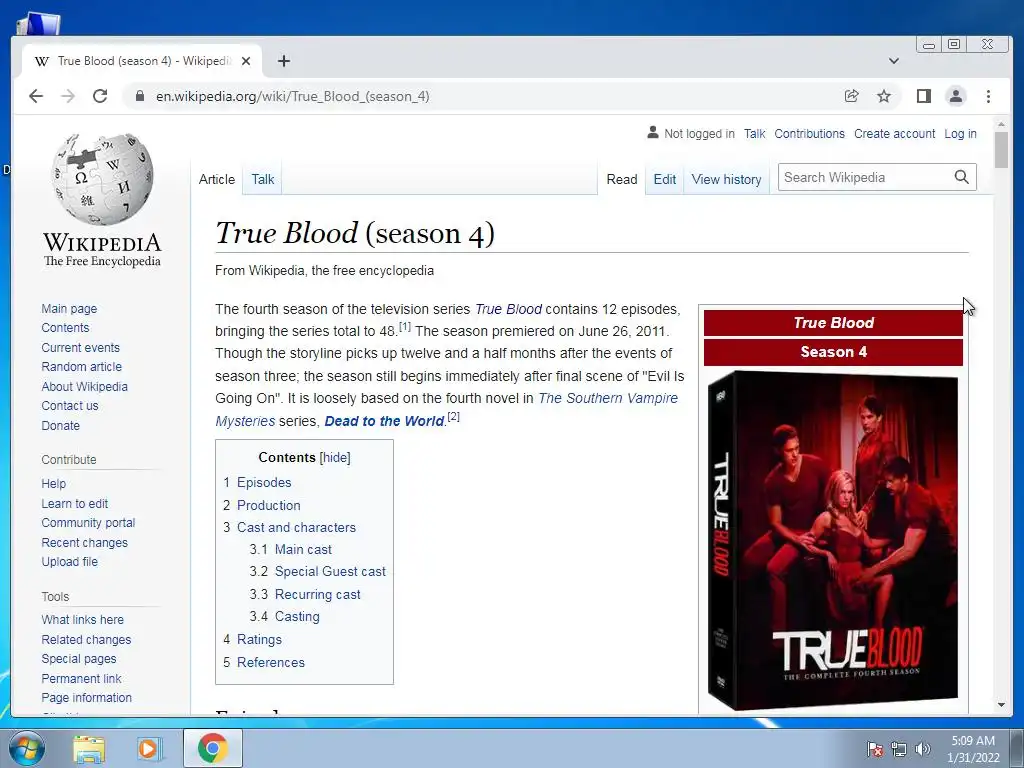This screenshot has width=1024, height=768.
Task: Click the network tray icon
Action: click(899, 748)
